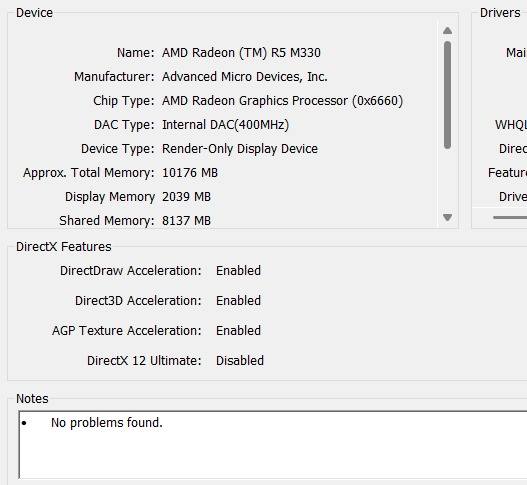Click the 'DirectX 12 Ultimate:' label

(144, 361)
